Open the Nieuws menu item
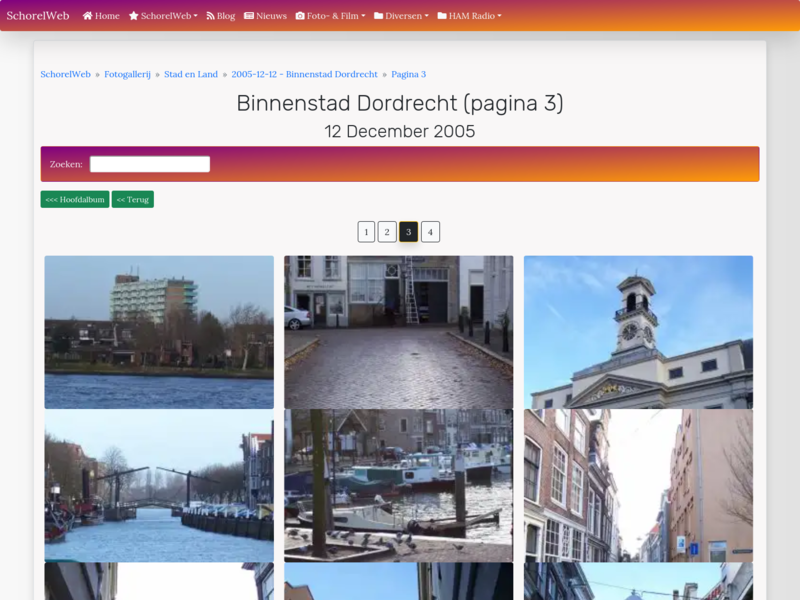 coord(265,16)
